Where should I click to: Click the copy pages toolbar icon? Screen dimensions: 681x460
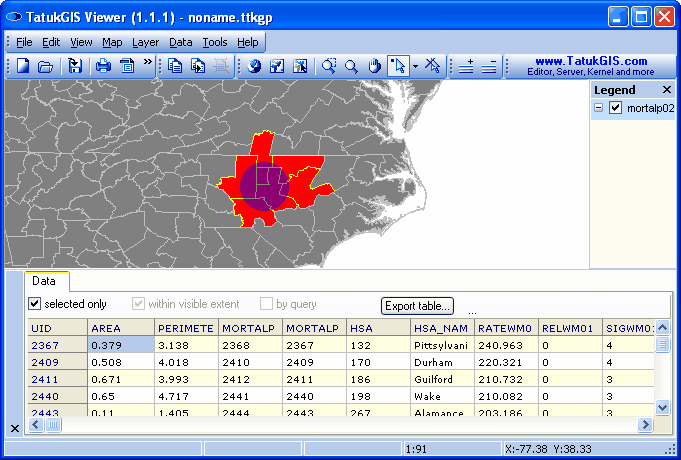click(x=175, y=66)
